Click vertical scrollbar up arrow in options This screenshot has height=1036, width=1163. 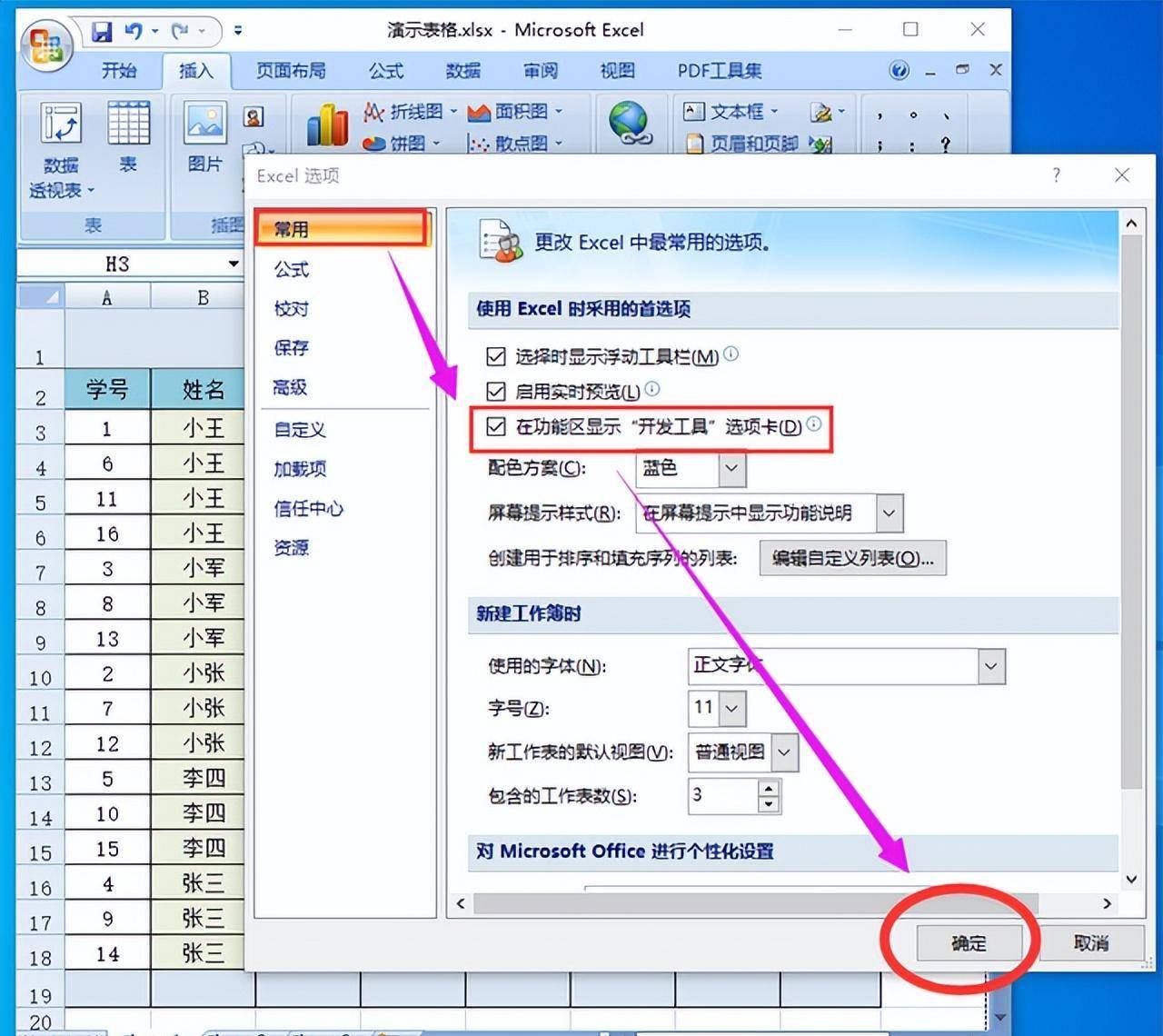point(1131,223)
